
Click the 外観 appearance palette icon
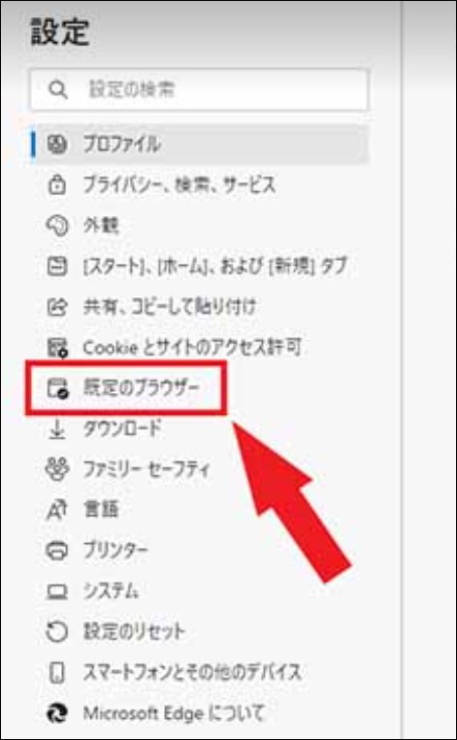point(57,226)
